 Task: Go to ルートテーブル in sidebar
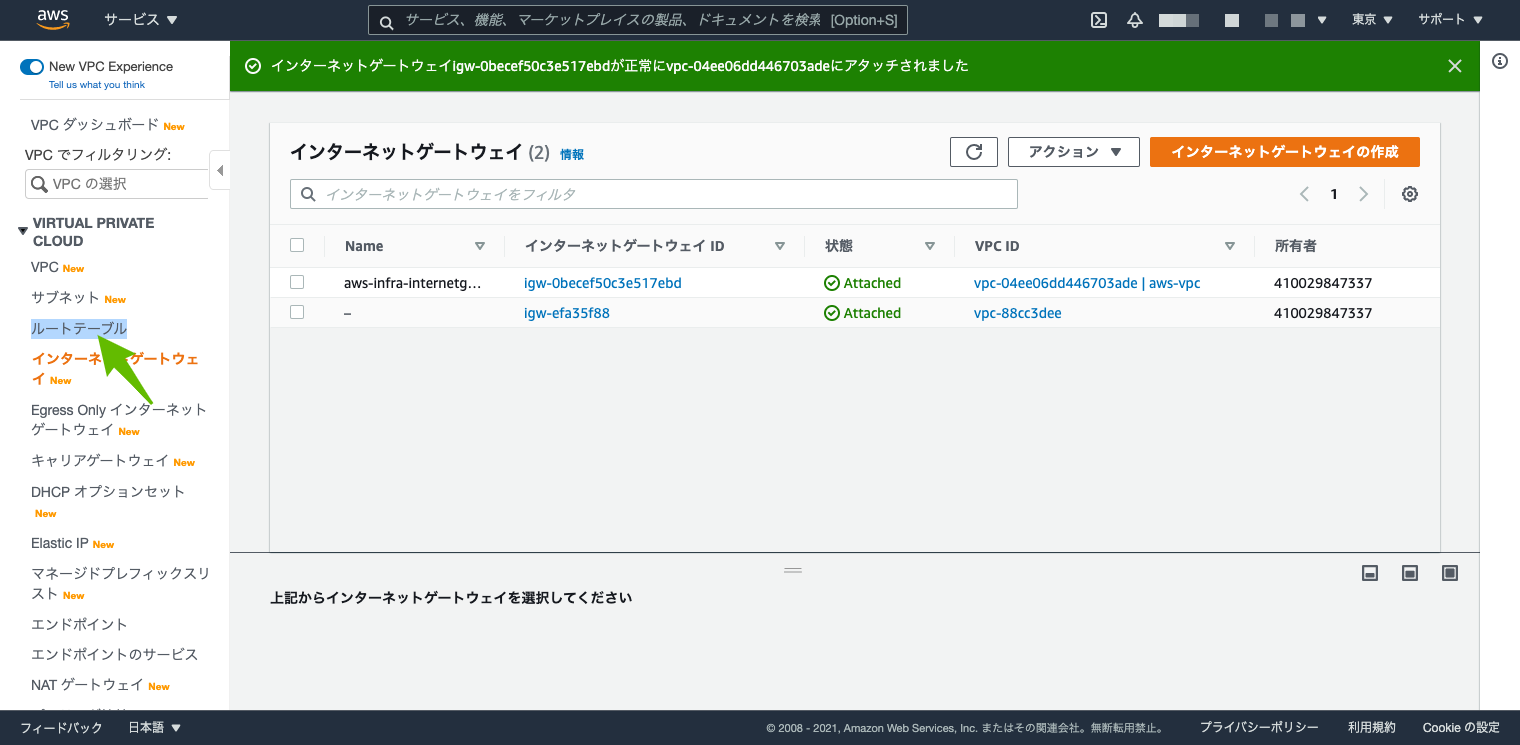point(79,329)
